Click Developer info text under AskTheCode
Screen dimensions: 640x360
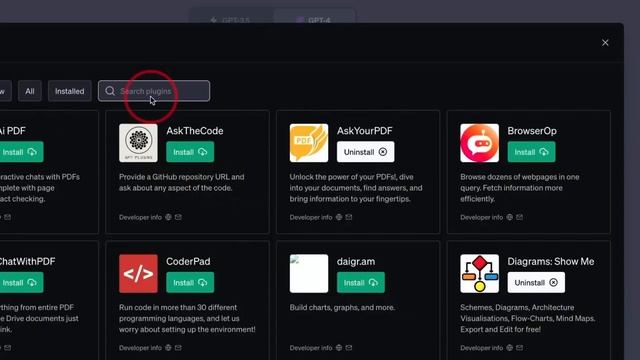pyautogui.click(x=140, y=217)
